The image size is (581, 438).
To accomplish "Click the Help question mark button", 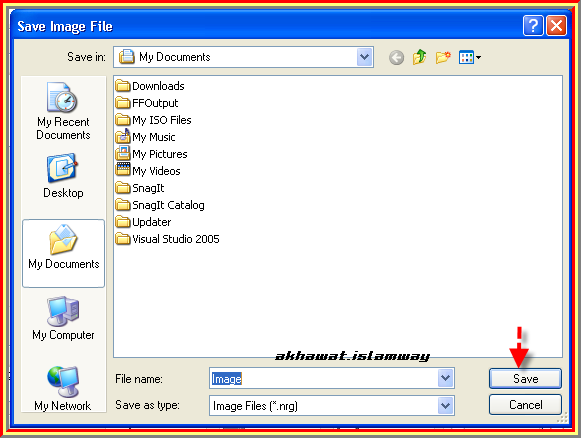I will [x=533, y=26].
